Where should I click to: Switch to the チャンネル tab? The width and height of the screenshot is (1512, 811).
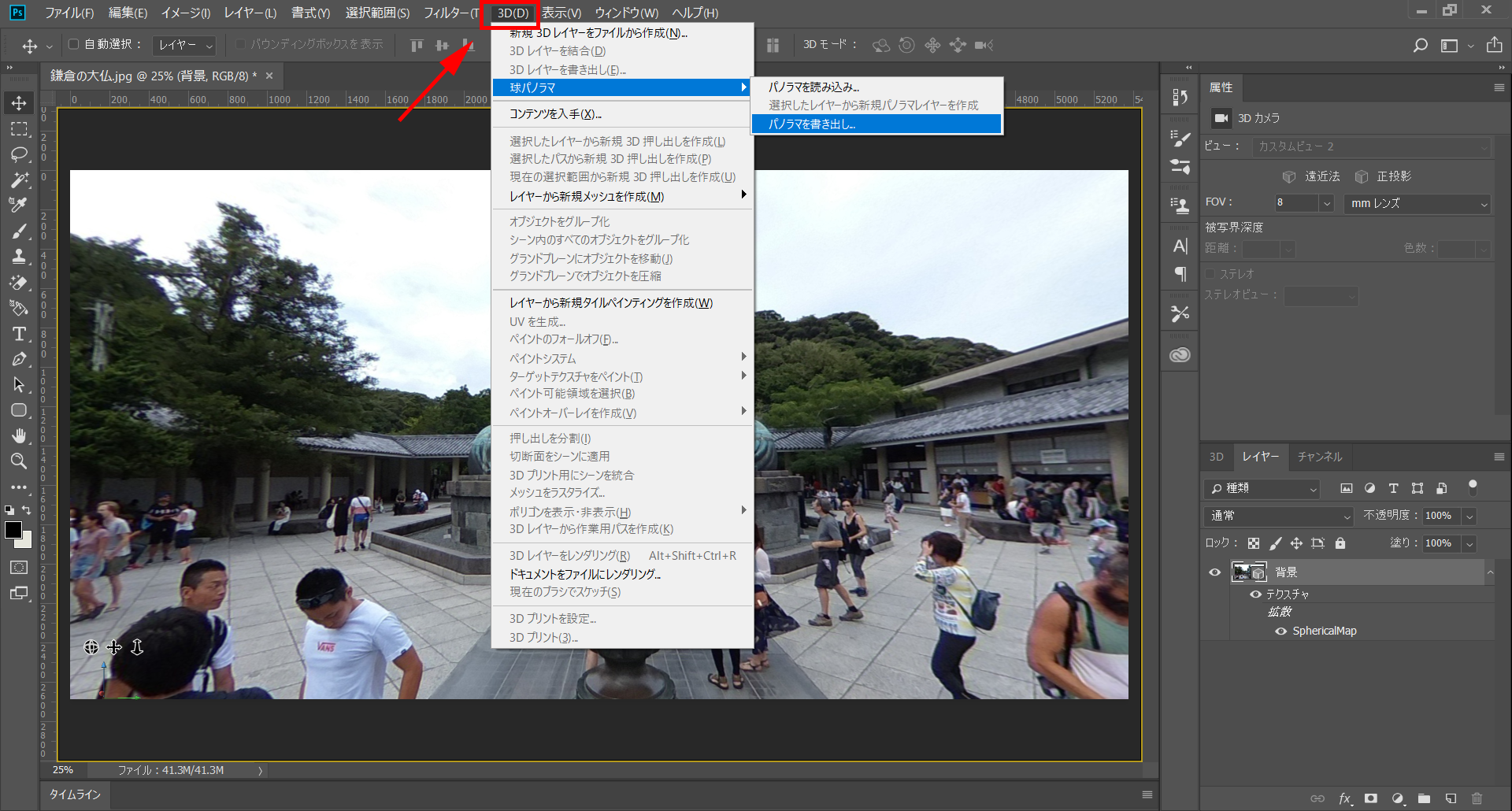click(x=1319, y=457)
